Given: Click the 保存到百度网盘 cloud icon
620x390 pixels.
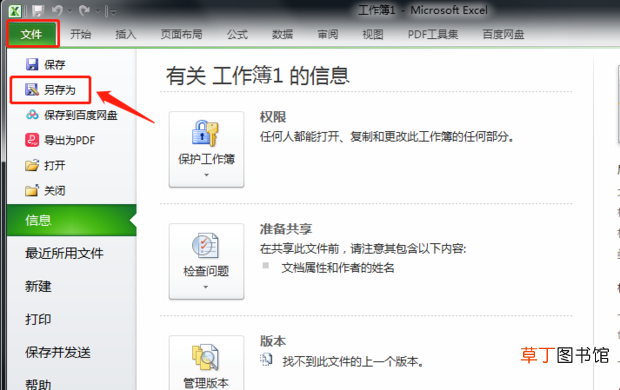Looking at the screenshot, I should pos(32,115).
